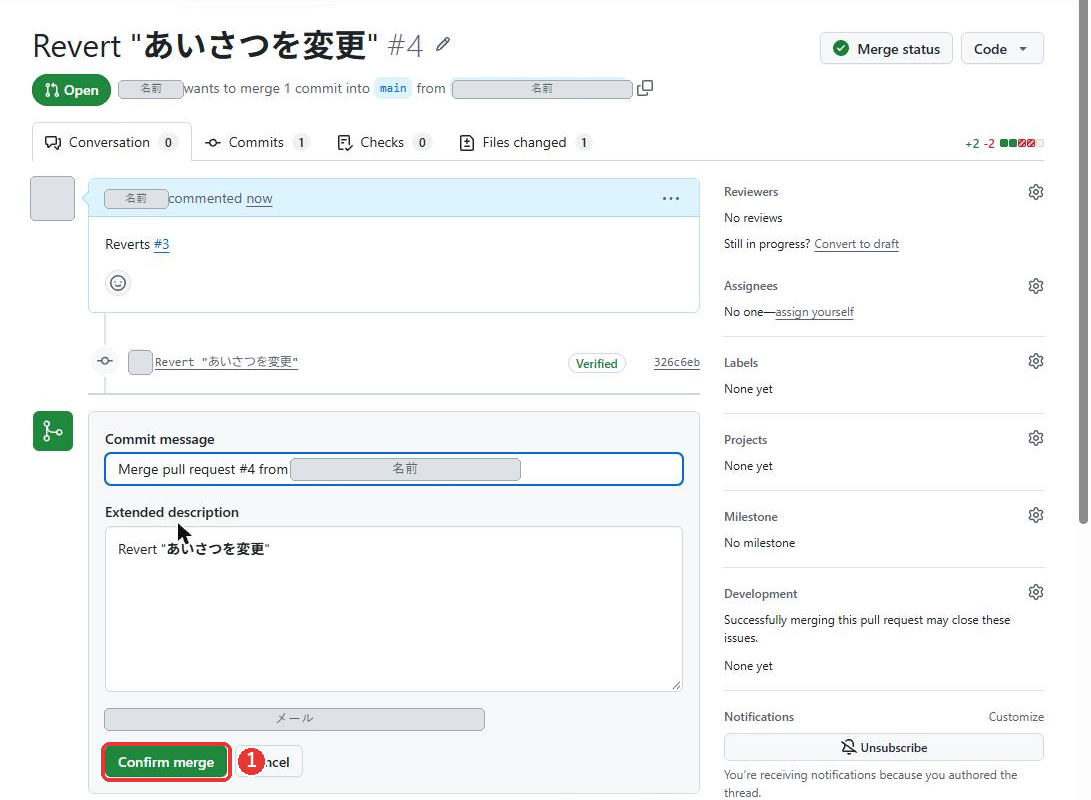Screen dimensions: 1091x800
Task: Open the Reviewers gear settings
Action: point(1035,192)
